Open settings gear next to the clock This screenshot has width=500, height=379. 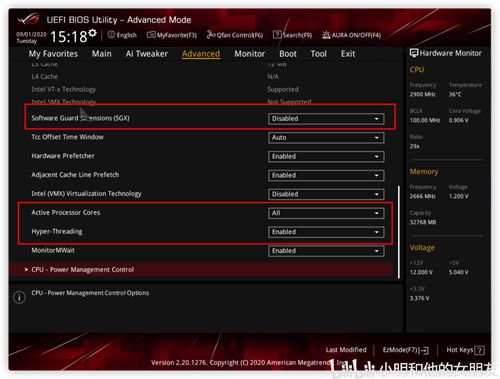93,33
